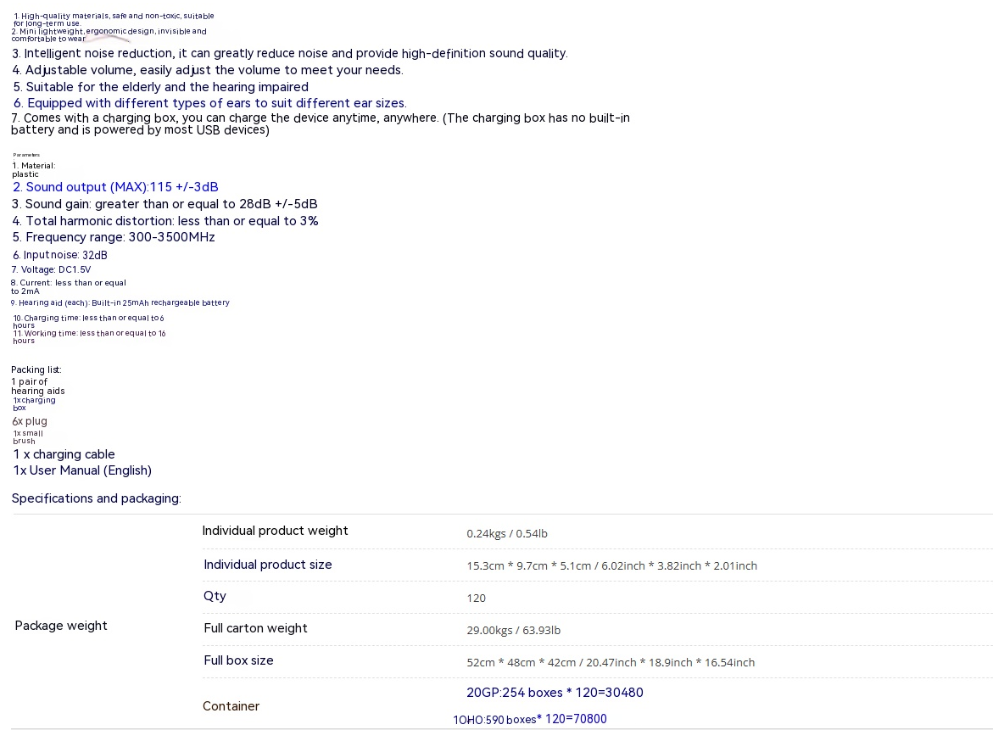Click the 'Frequency range: 300-3500MHz' line
Viewport: 999px width, 734px height.
pos(113,237)
